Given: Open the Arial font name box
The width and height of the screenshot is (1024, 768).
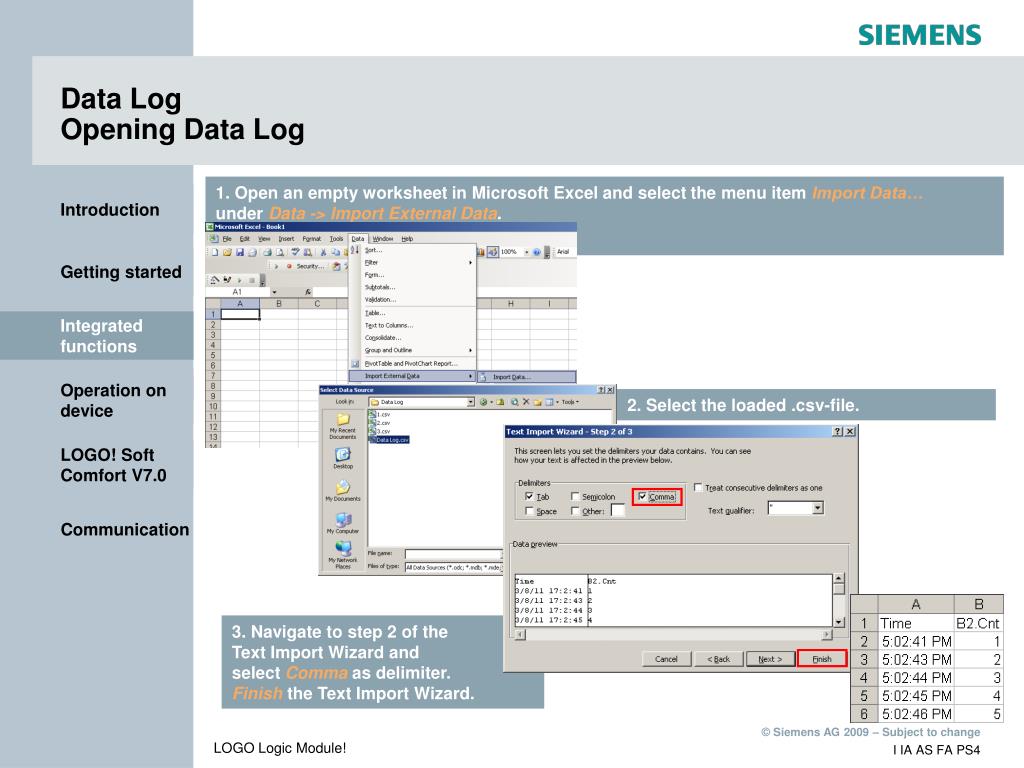Looking at the screenshot, I should click(x=566, y=252).
